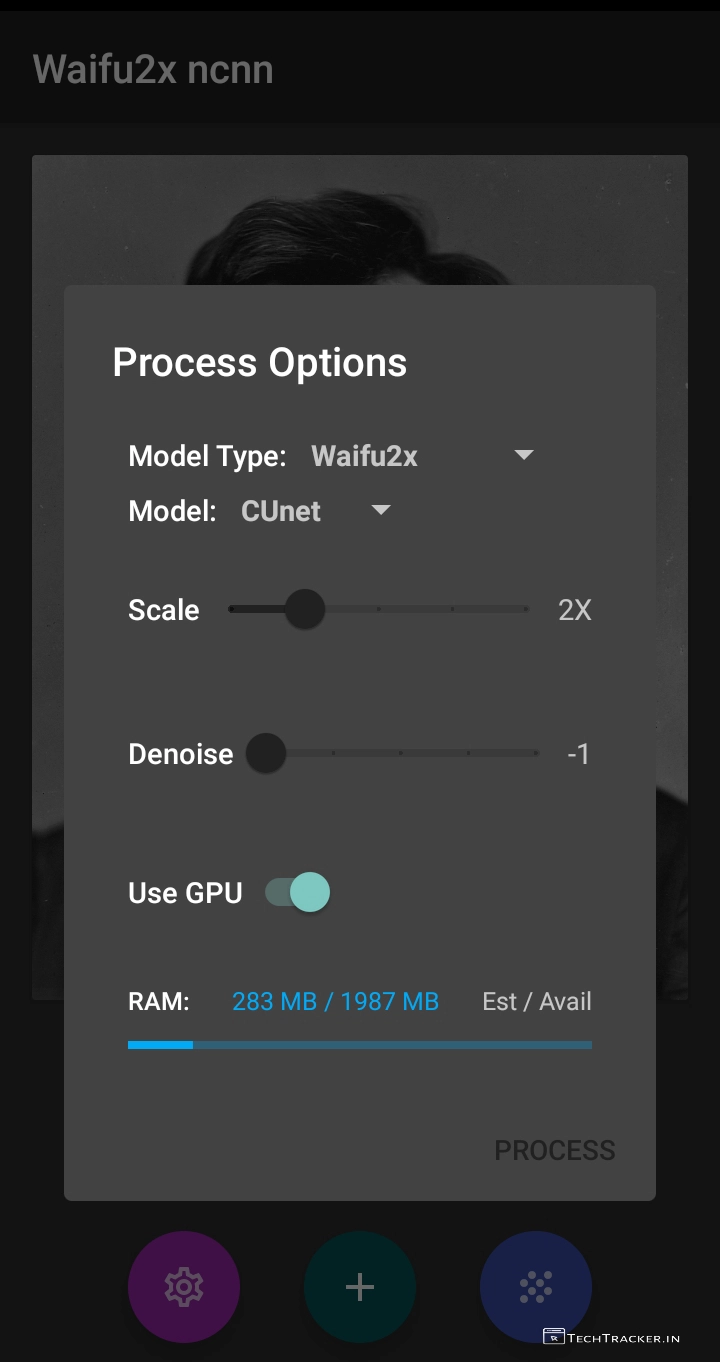
Task: Click the Denoise slider track's far end
Action: [535, 753]
